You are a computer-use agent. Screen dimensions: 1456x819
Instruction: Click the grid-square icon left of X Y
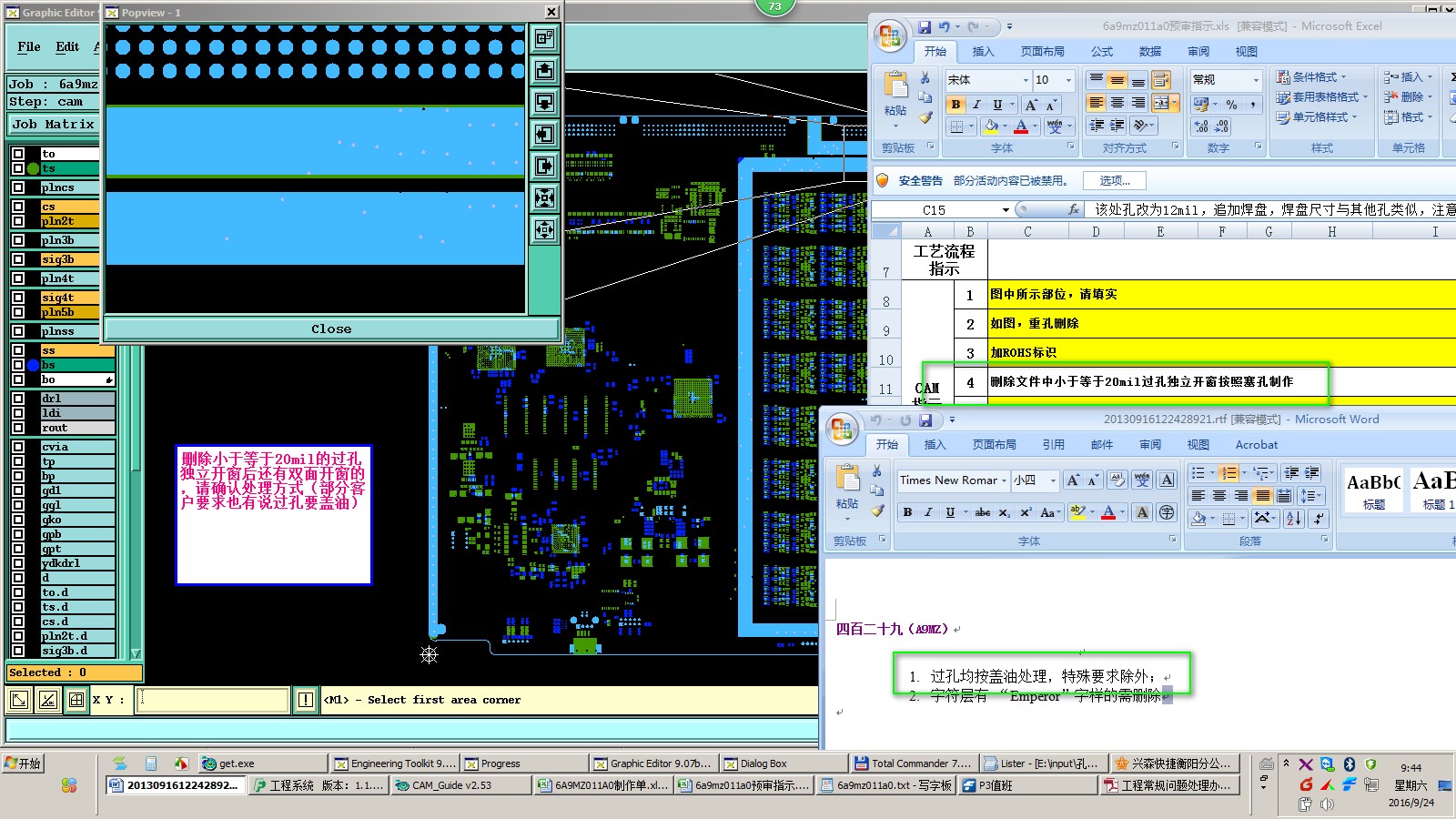coord(76,700)
